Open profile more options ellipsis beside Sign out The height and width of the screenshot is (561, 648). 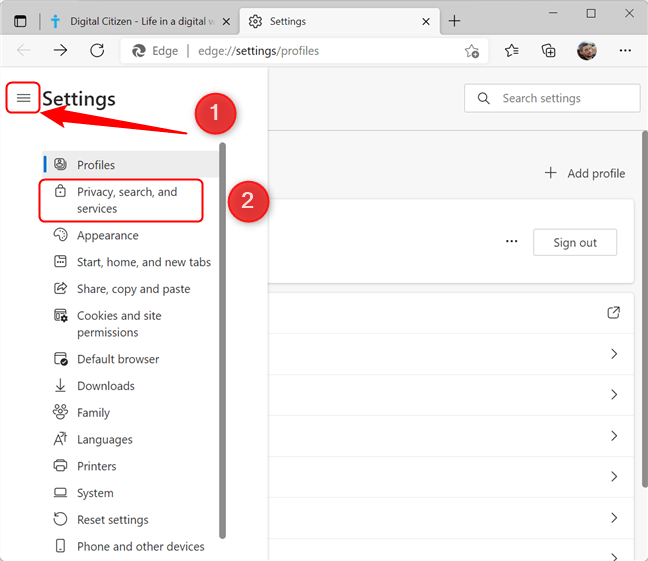(512, 241)
